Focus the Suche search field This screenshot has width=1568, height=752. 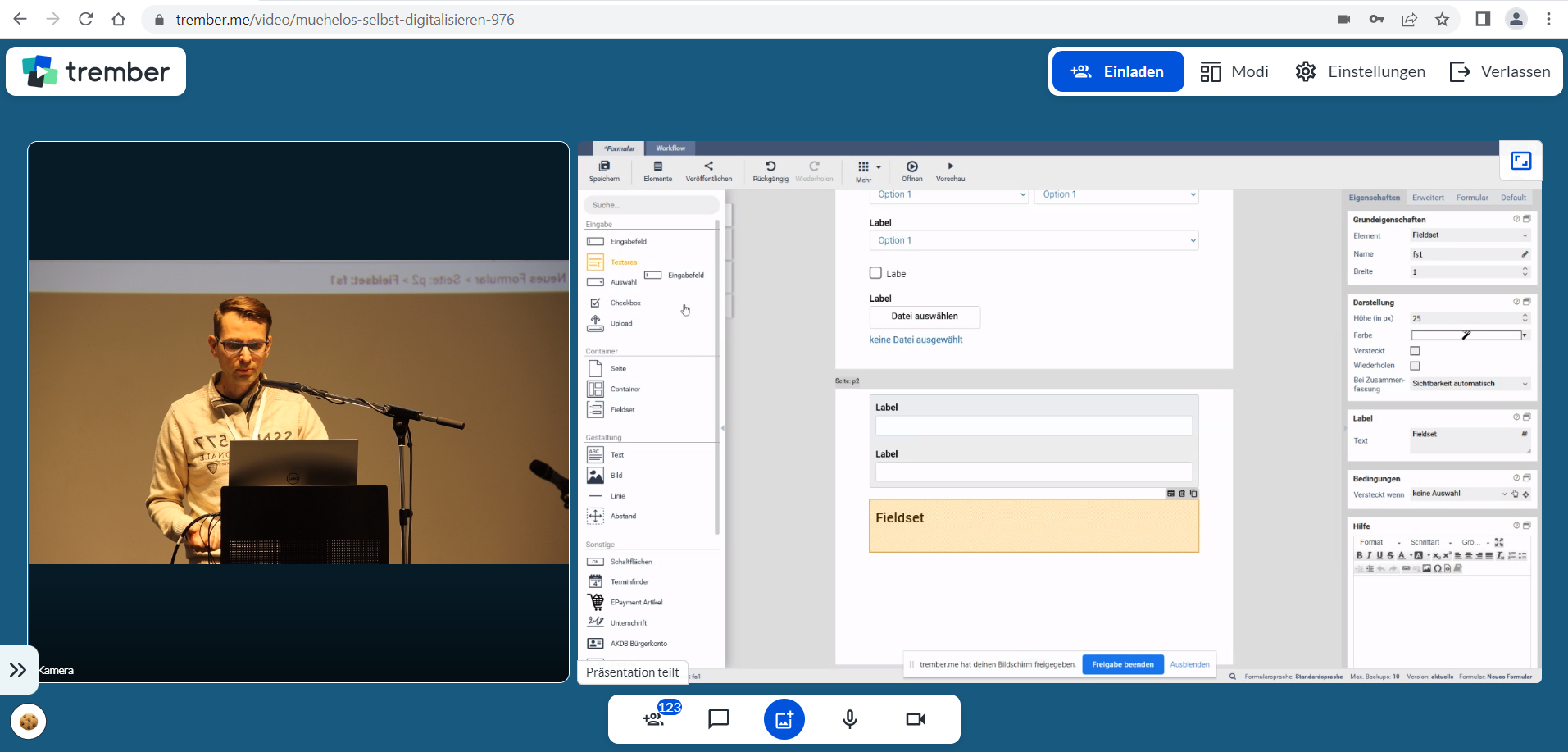click(x=652, y=205)
